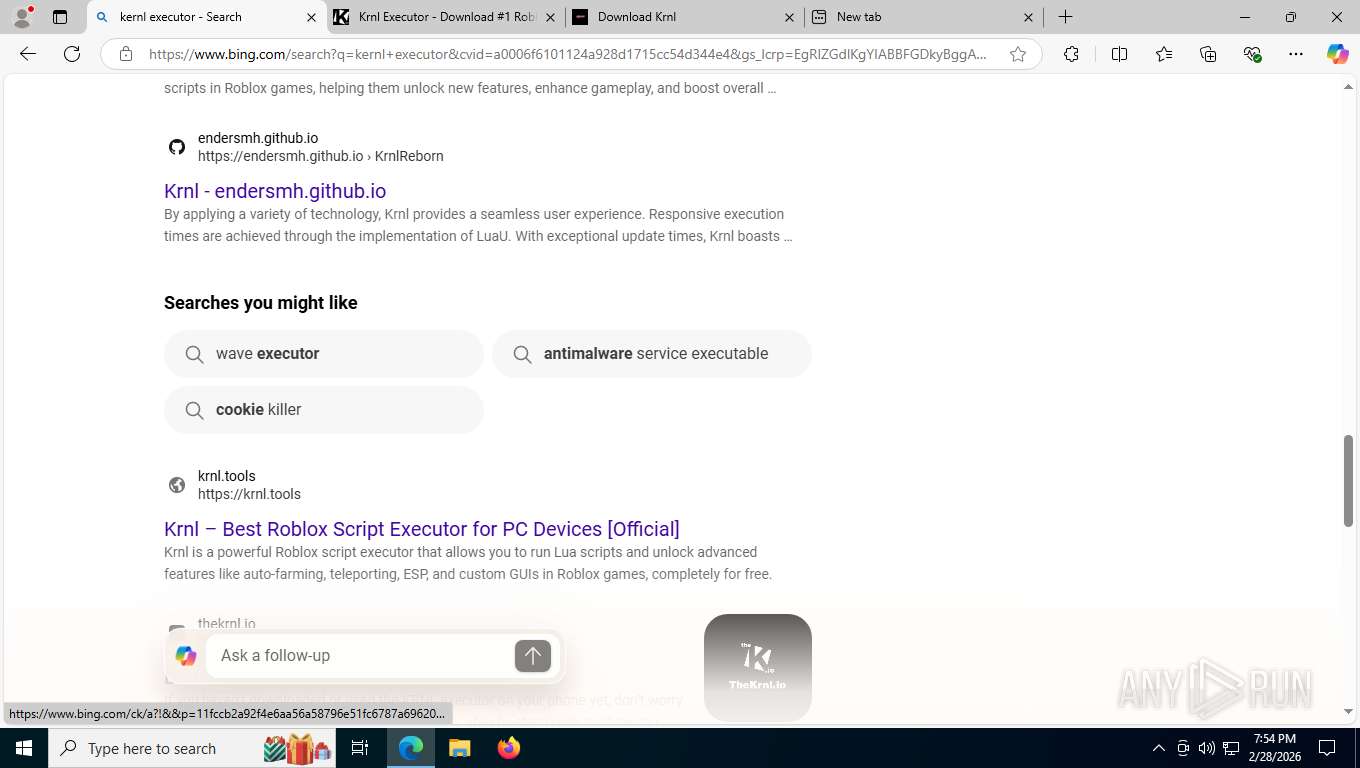The width and height of the screenshot is (1360, 768).
Task: Open Settings and more ellipsis menu
Action: click(1296, 54)
